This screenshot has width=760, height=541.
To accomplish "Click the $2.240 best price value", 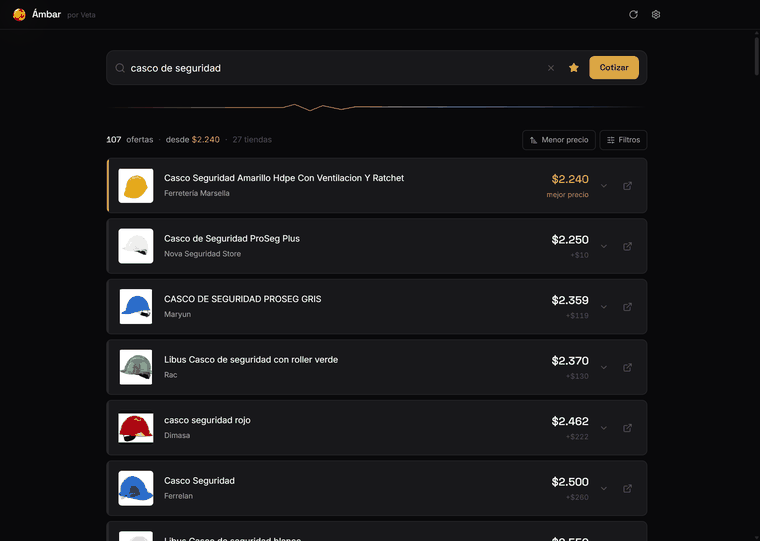I will point(570,179).
